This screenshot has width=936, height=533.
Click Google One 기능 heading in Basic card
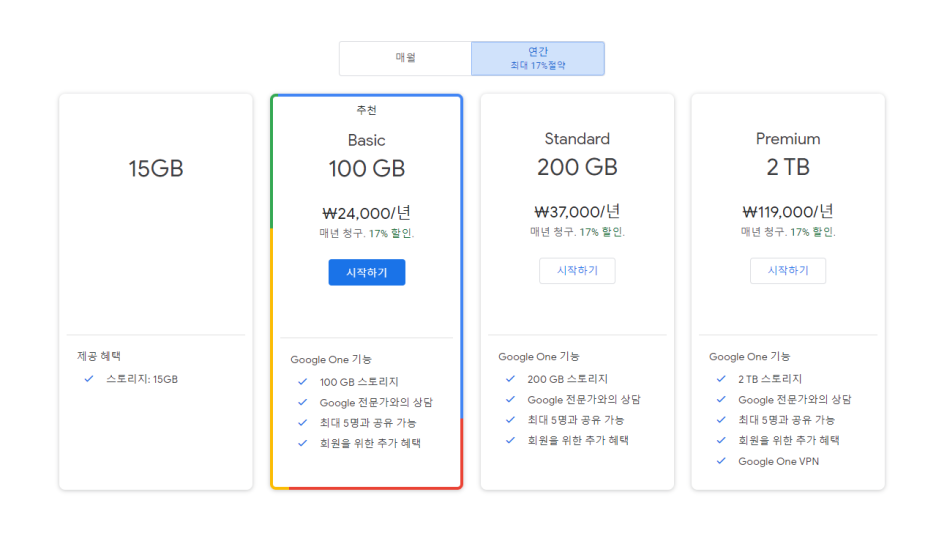click(331, 359)
